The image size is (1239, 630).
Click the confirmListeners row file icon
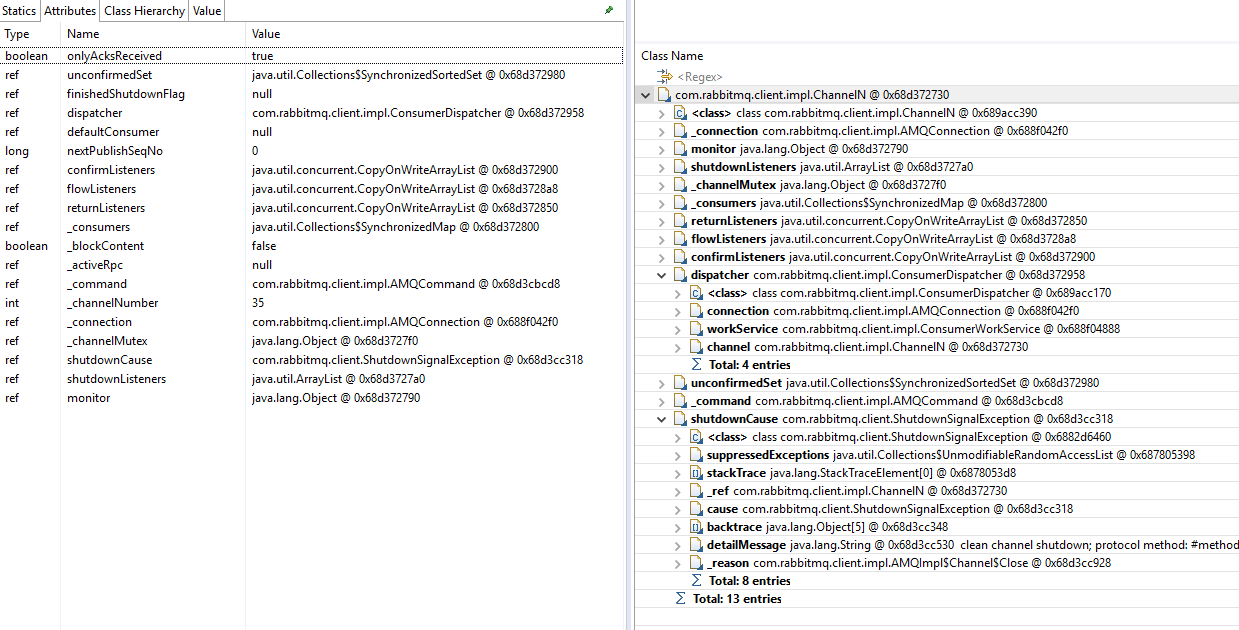[681, 257]
